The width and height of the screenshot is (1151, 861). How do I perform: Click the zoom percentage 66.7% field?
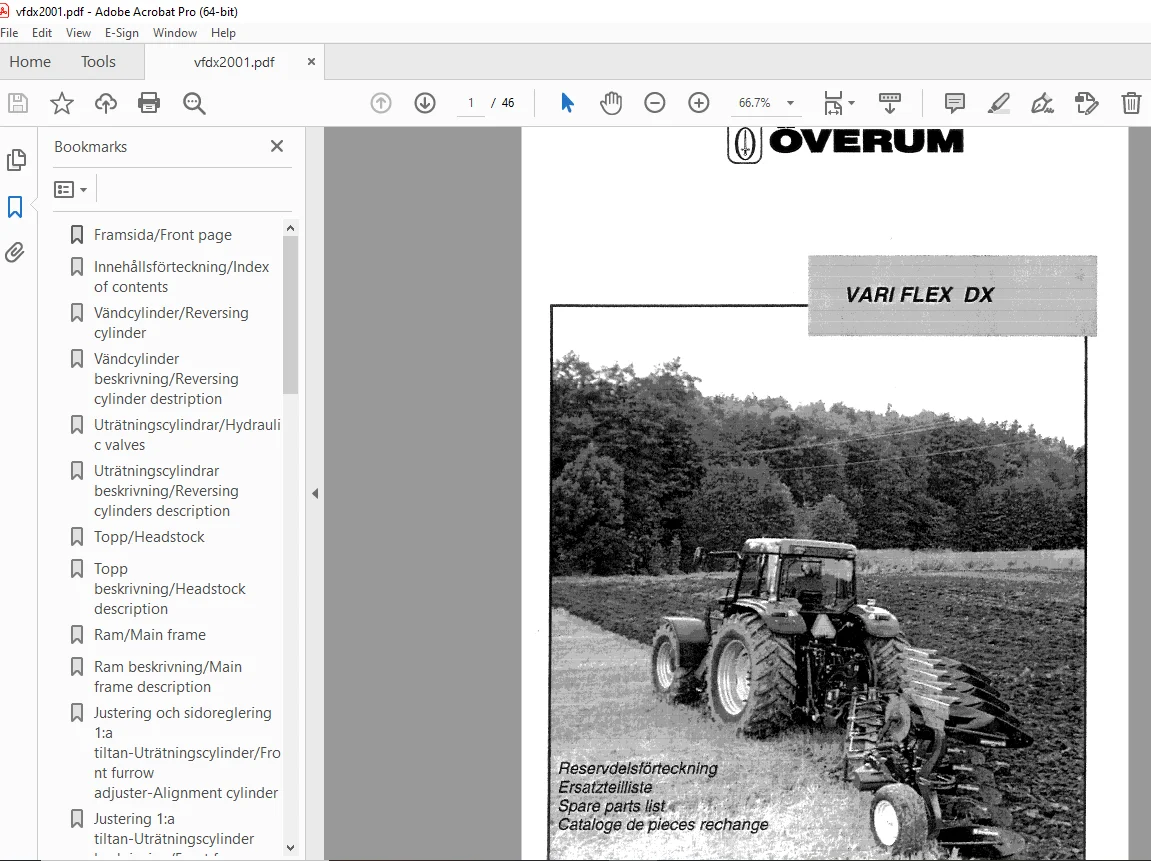[755, 103]
